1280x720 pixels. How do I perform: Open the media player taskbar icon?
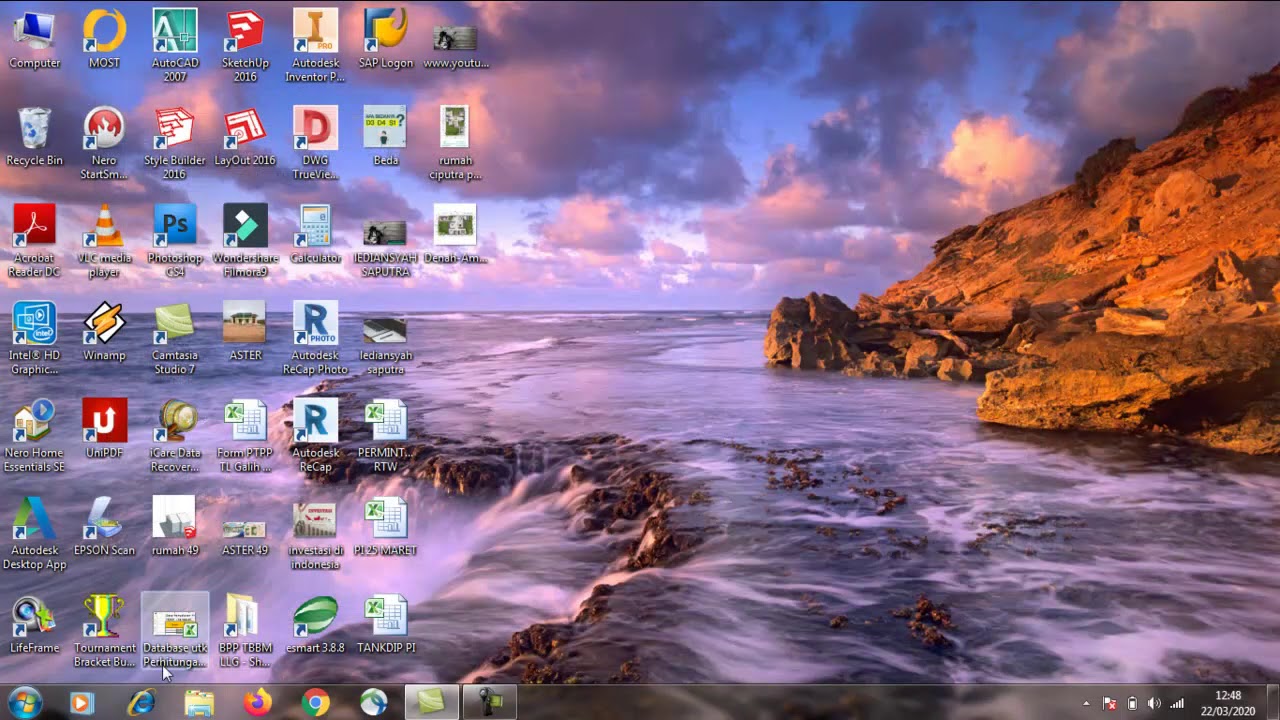pyautogui.click(x=80, y=703)
